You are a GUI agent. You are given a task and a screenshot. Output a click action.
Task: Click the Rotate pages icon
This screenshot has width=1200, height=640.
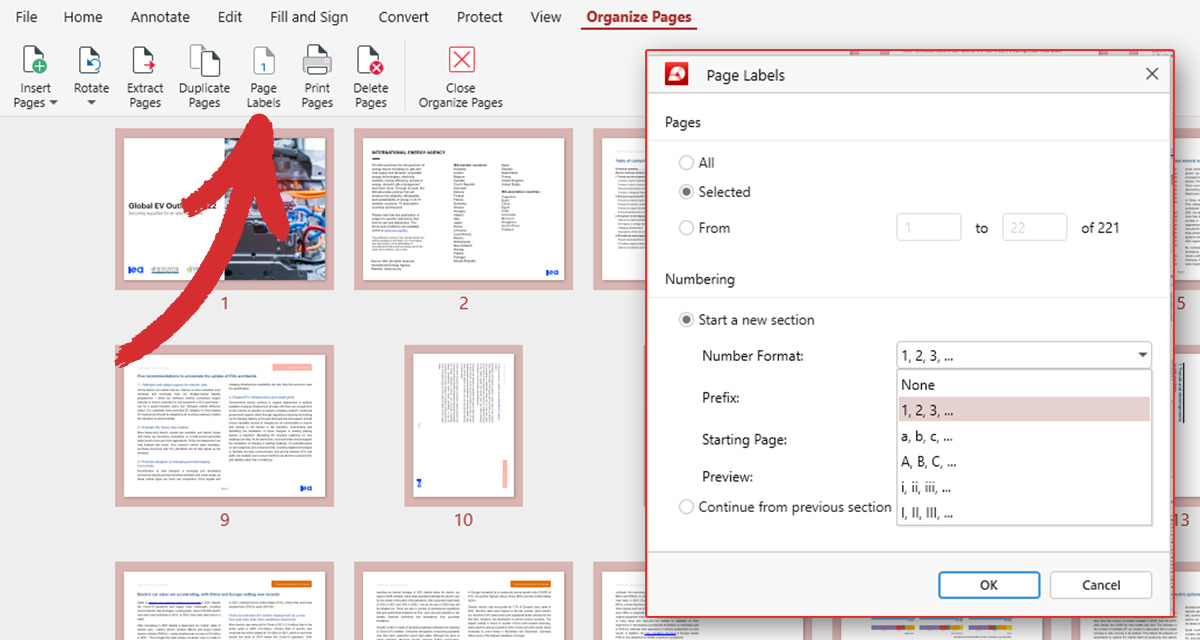click(x=91, y=60)
